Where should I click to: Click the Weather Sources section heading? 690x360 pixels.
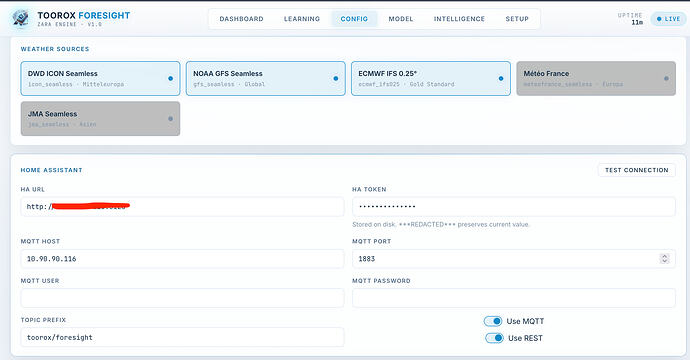(x=55, y=49)
